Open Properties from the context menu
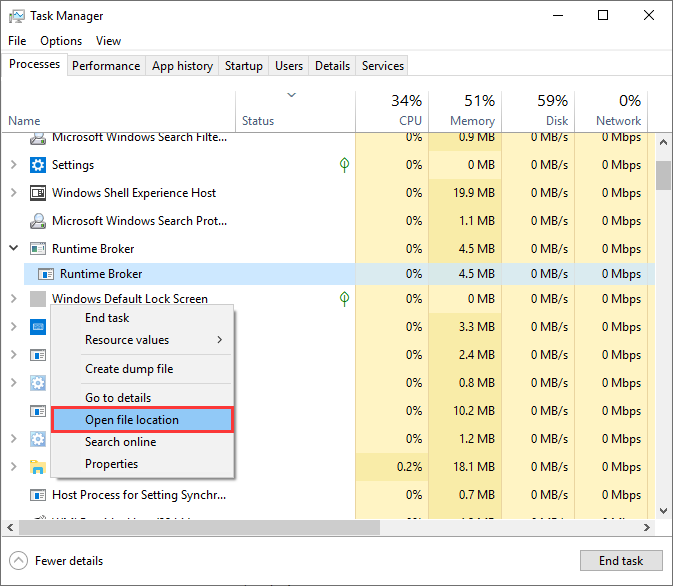 [142, 464]
